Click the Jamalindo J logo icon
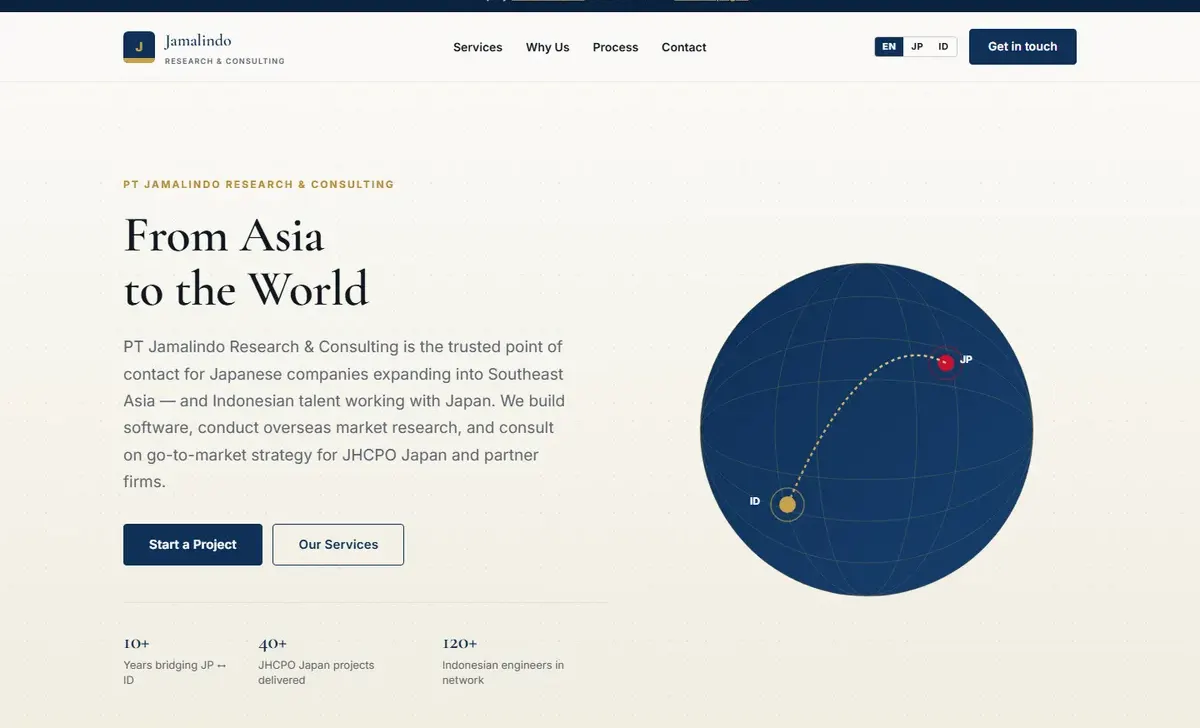 139,47
